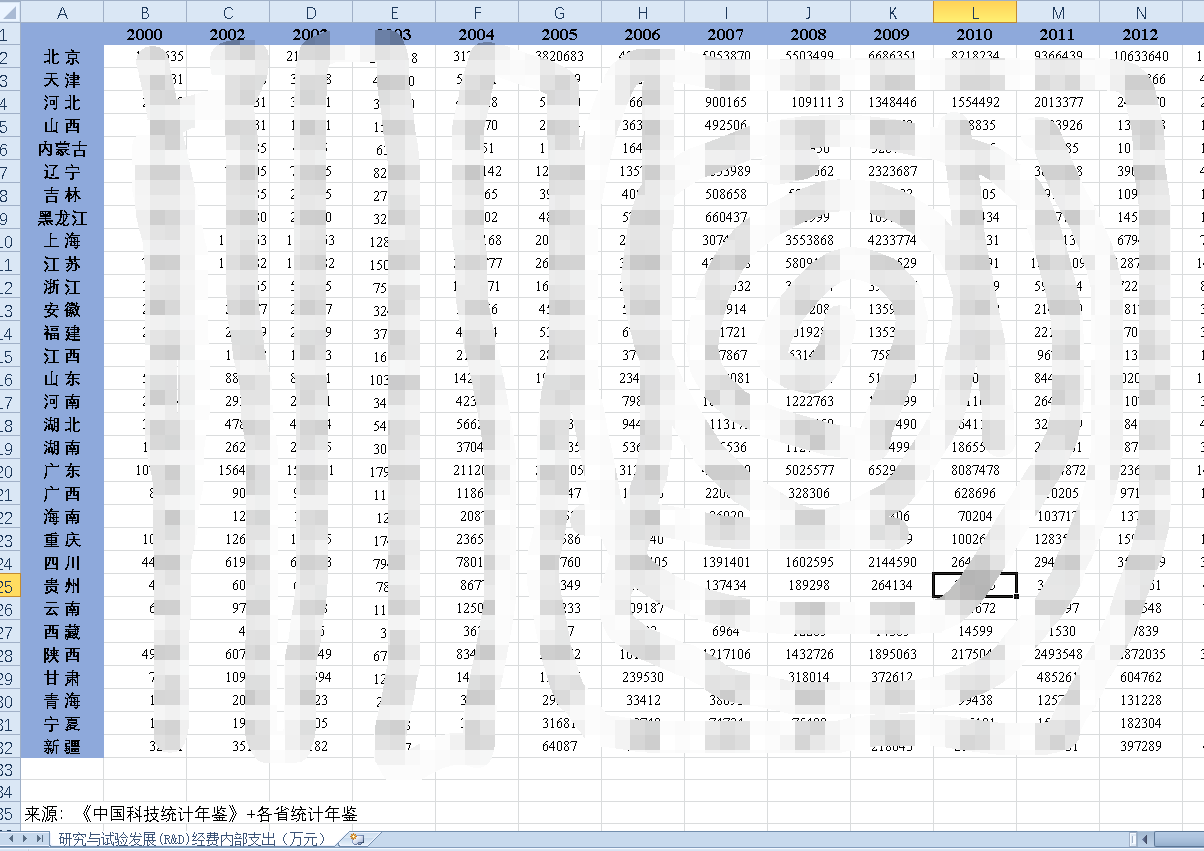
Task: Select the 西藏 row label cell
Action: click(62, 632)
